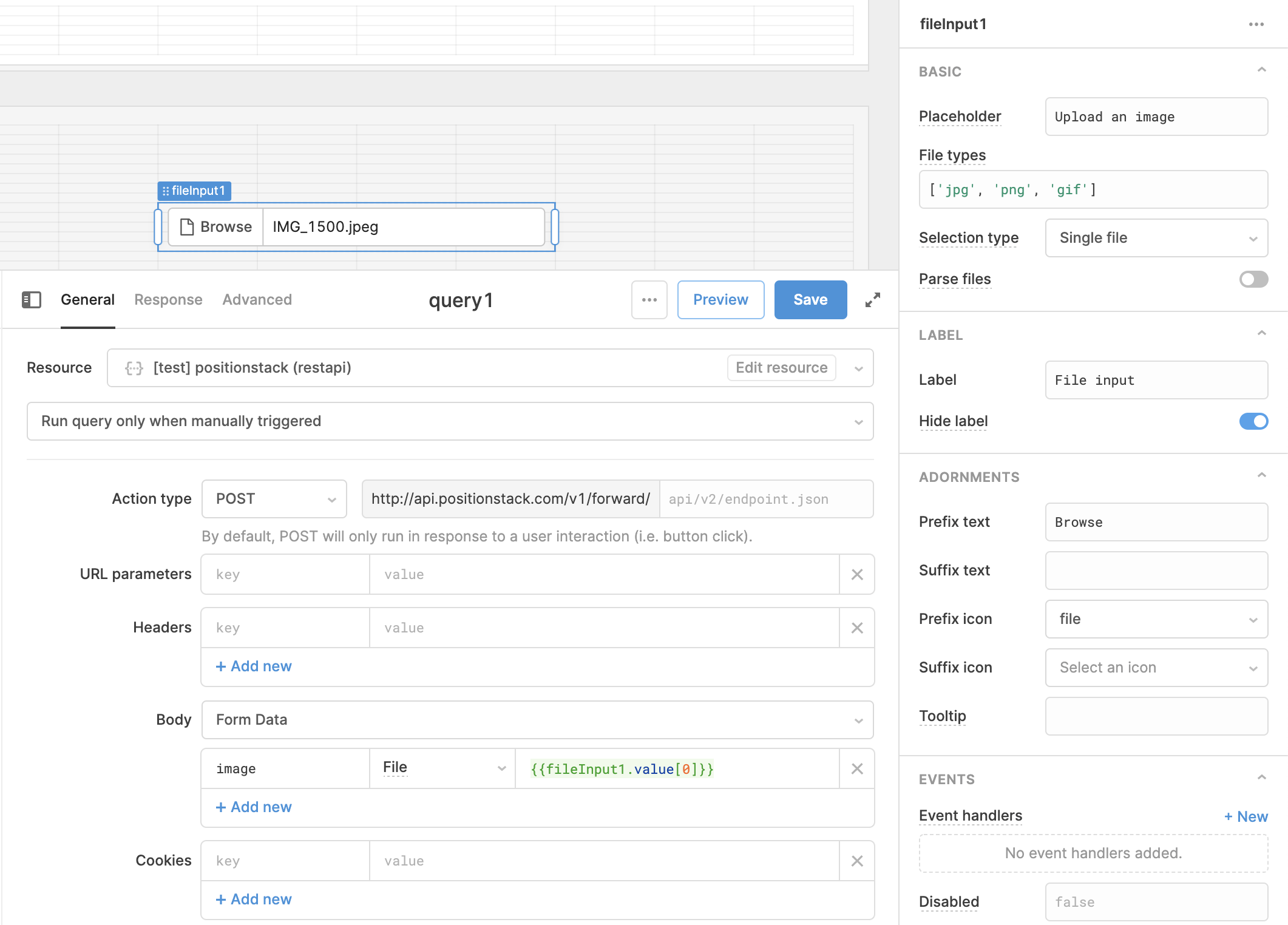Viewport: 1288px width, 925px height.
Task: Click the Event handlers label
Action: pos(971,816)
